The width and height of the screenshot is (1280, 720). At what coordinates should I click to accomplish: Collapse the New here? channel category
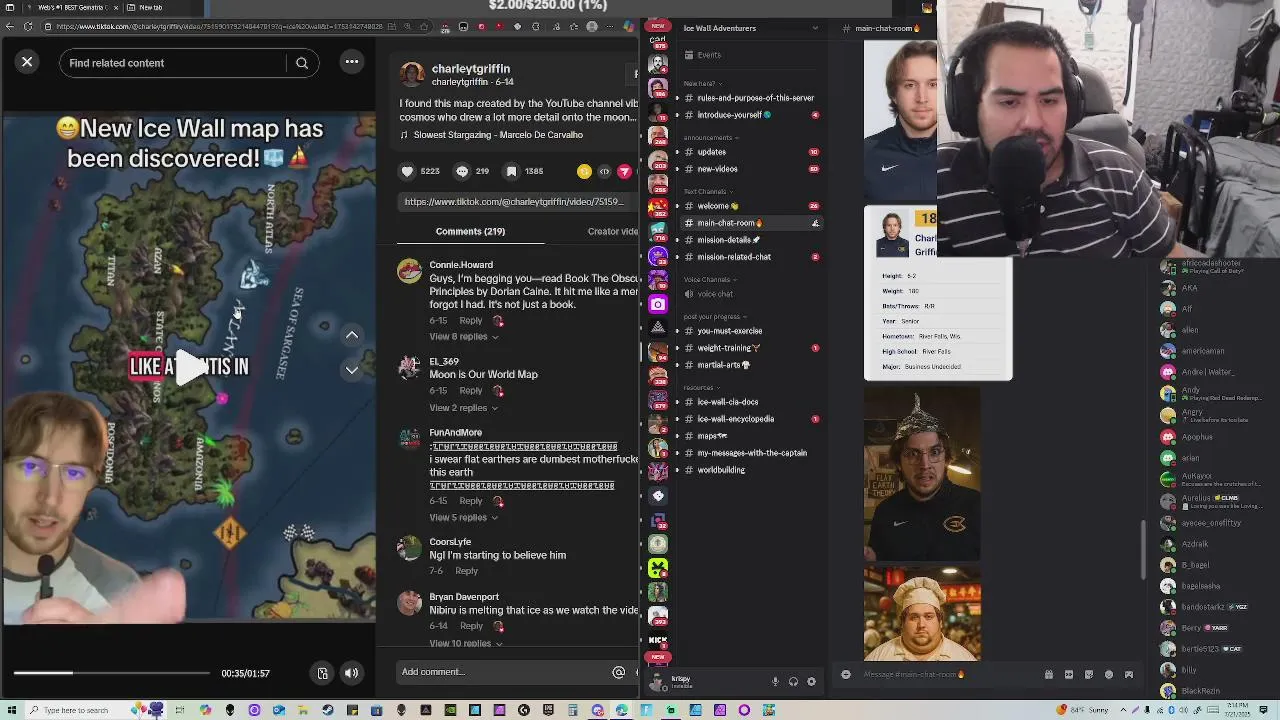tap(703, 83)
